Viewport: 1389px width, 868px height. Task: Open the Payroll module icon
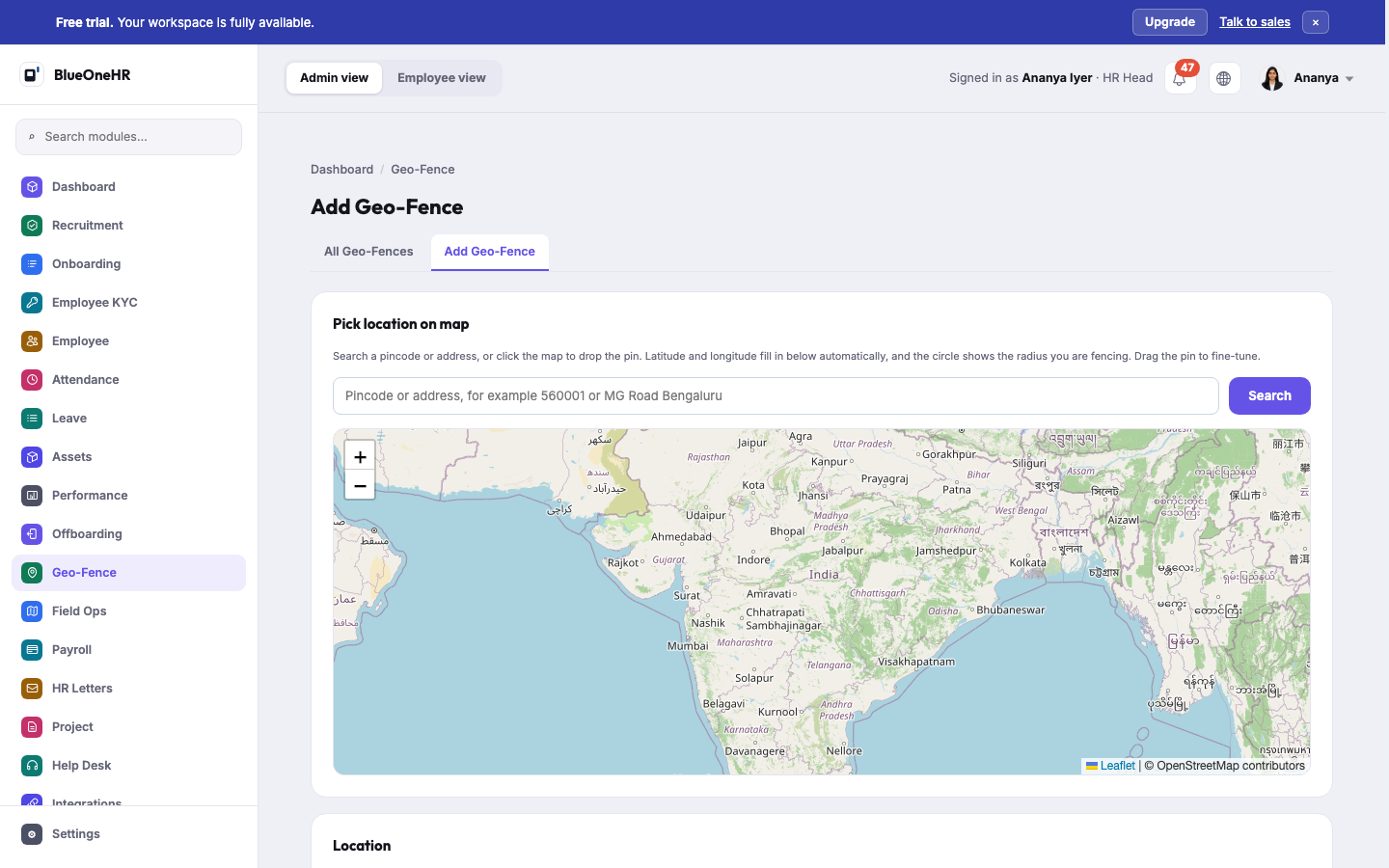[x=32, y=650]
